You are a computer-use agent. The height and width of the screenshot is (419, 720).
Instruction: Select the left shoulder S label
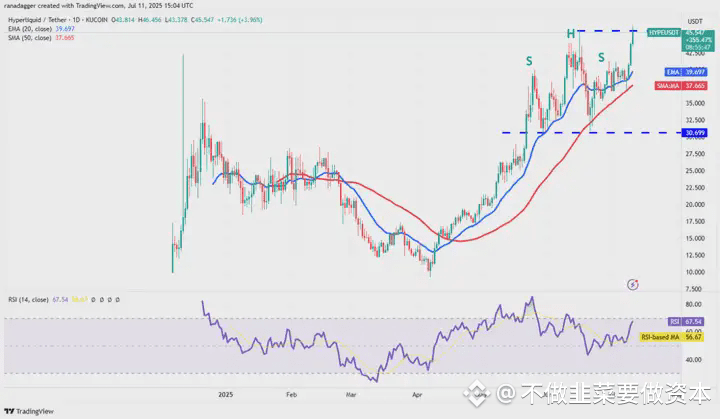(529, 61)
